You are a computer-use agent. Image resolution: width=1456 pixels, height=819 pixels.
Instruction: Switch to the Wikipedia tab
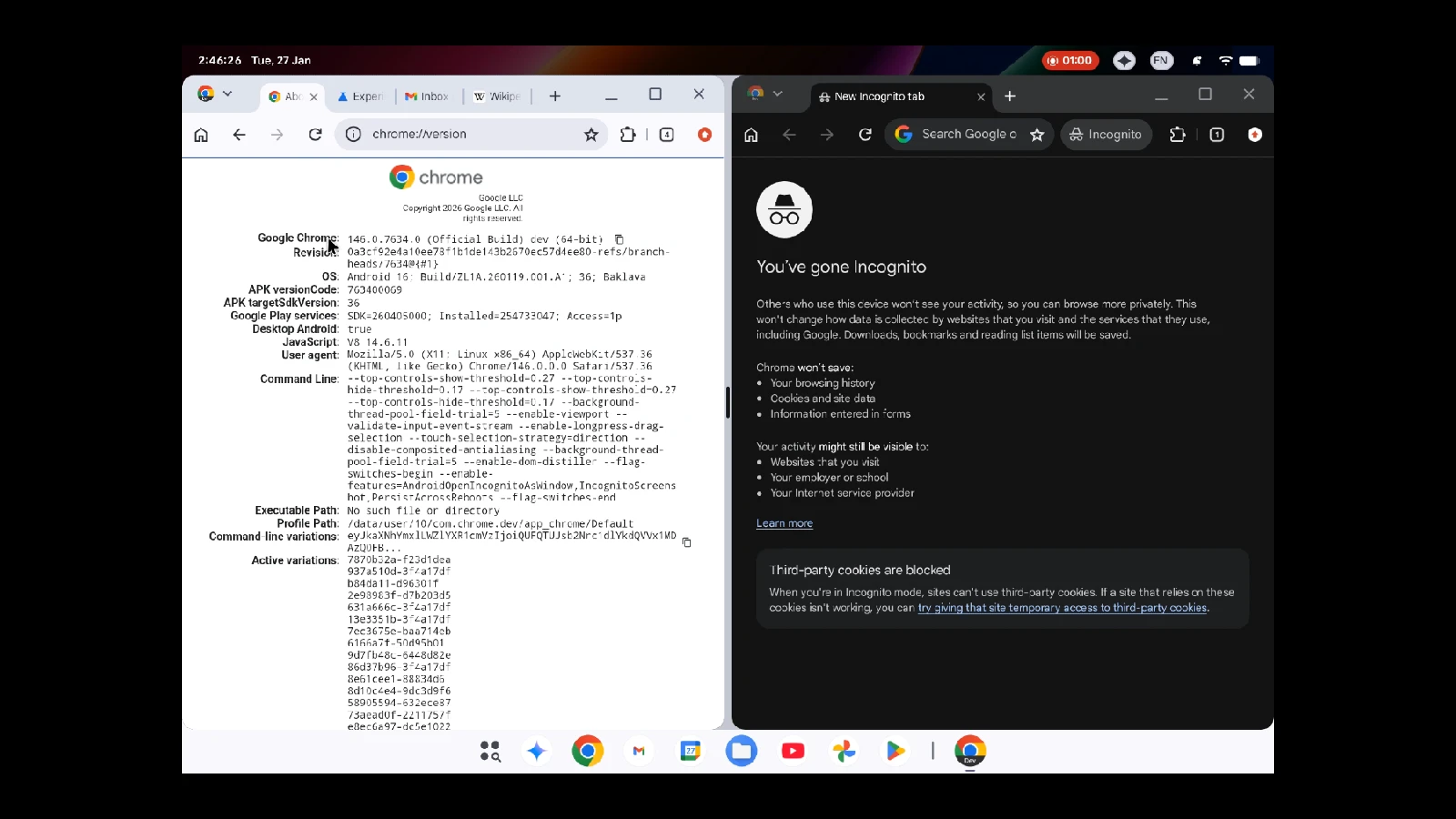tap(497, 96)
